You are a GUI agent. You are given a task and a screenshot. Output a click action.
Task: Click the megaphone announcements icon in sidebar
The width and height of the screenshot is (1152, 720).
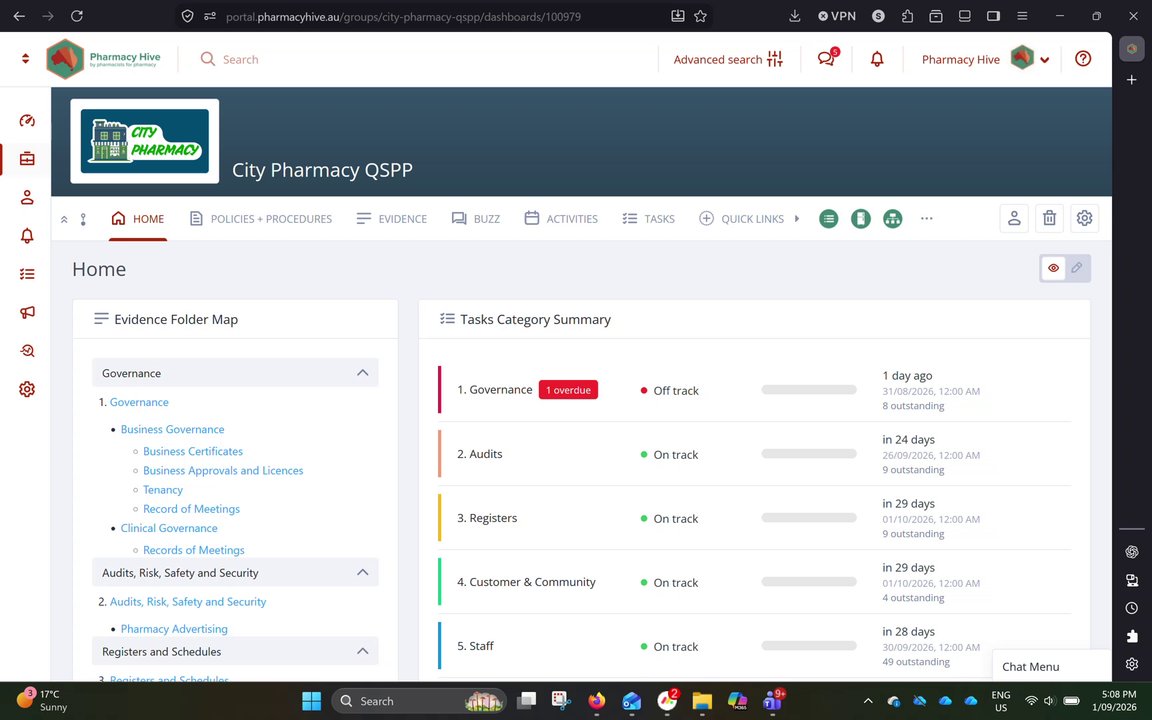point(27,312)
